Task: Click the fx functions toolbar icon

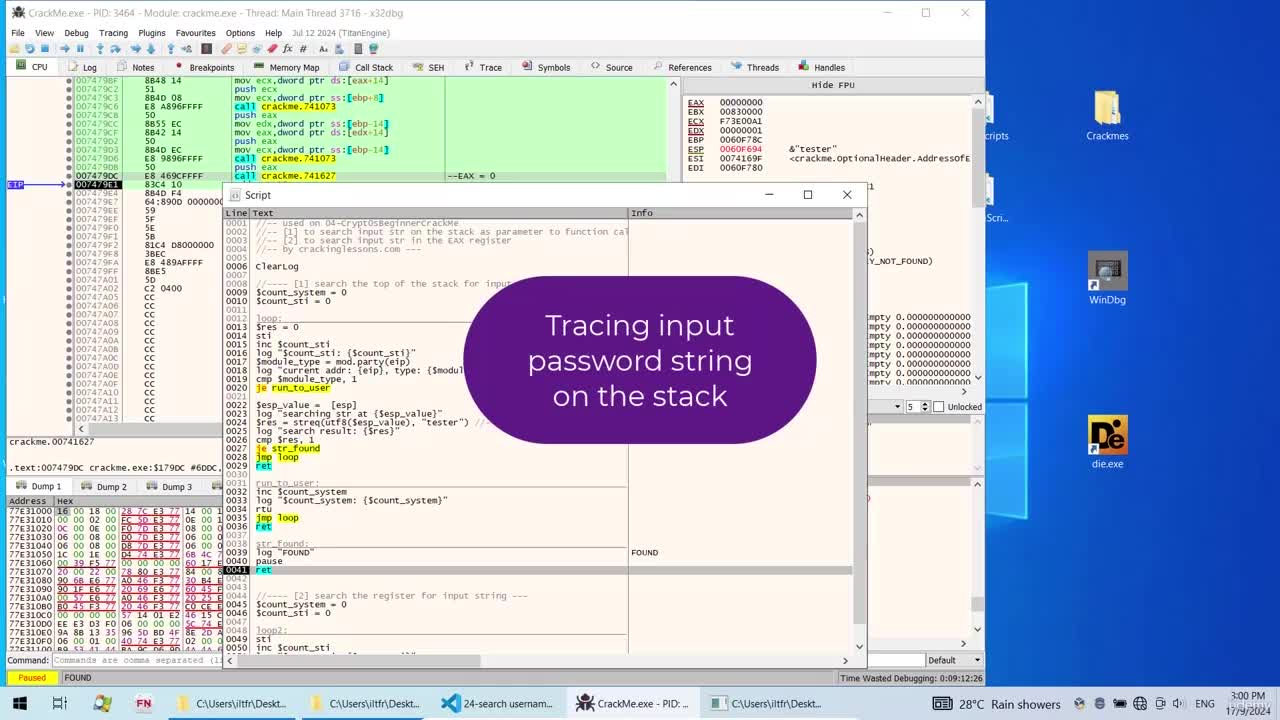Action: point(287,48)
